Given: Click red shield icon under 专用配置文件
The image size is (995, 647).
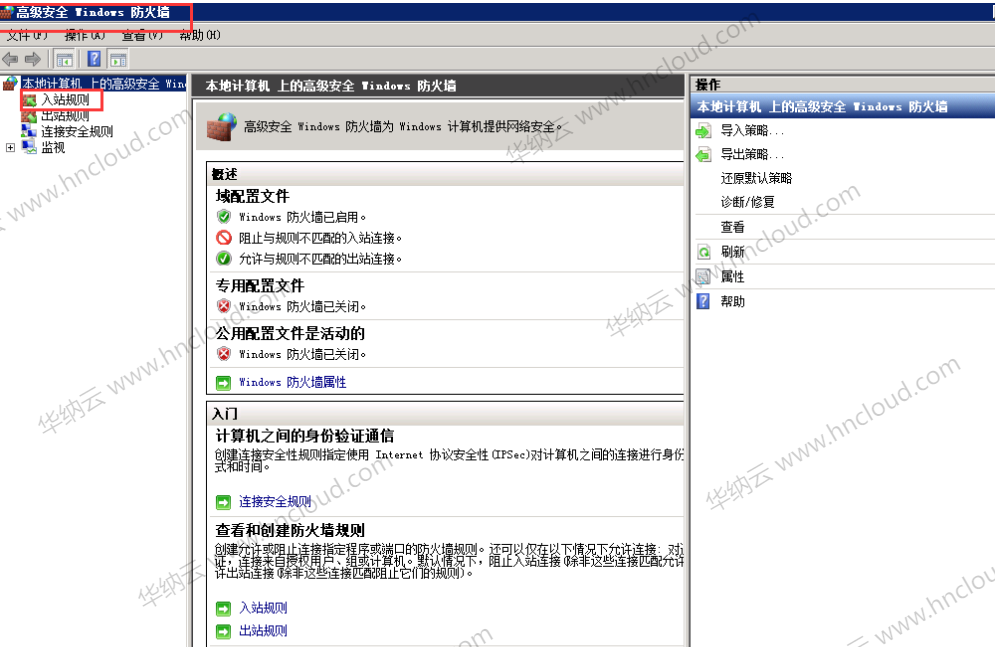Looking at the screenshot, I should 224,306.
